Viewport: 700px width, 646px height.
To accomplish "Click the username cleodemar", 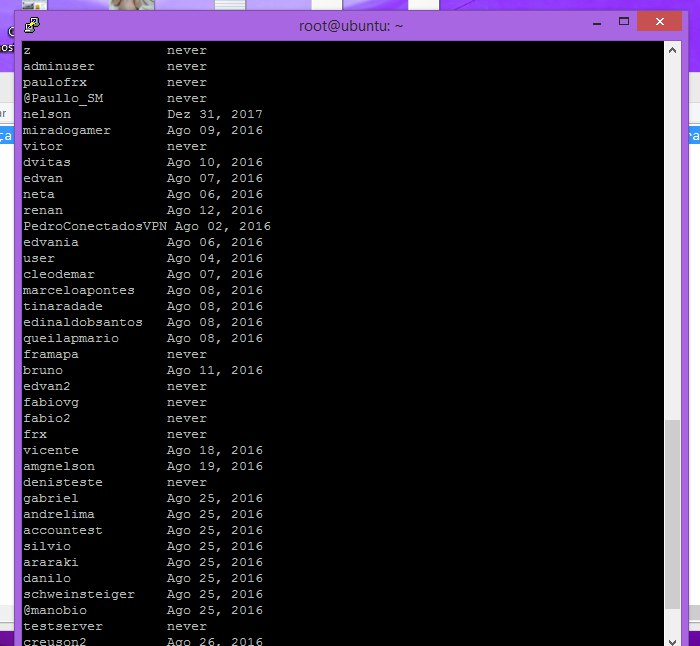I will pos(59,274).
